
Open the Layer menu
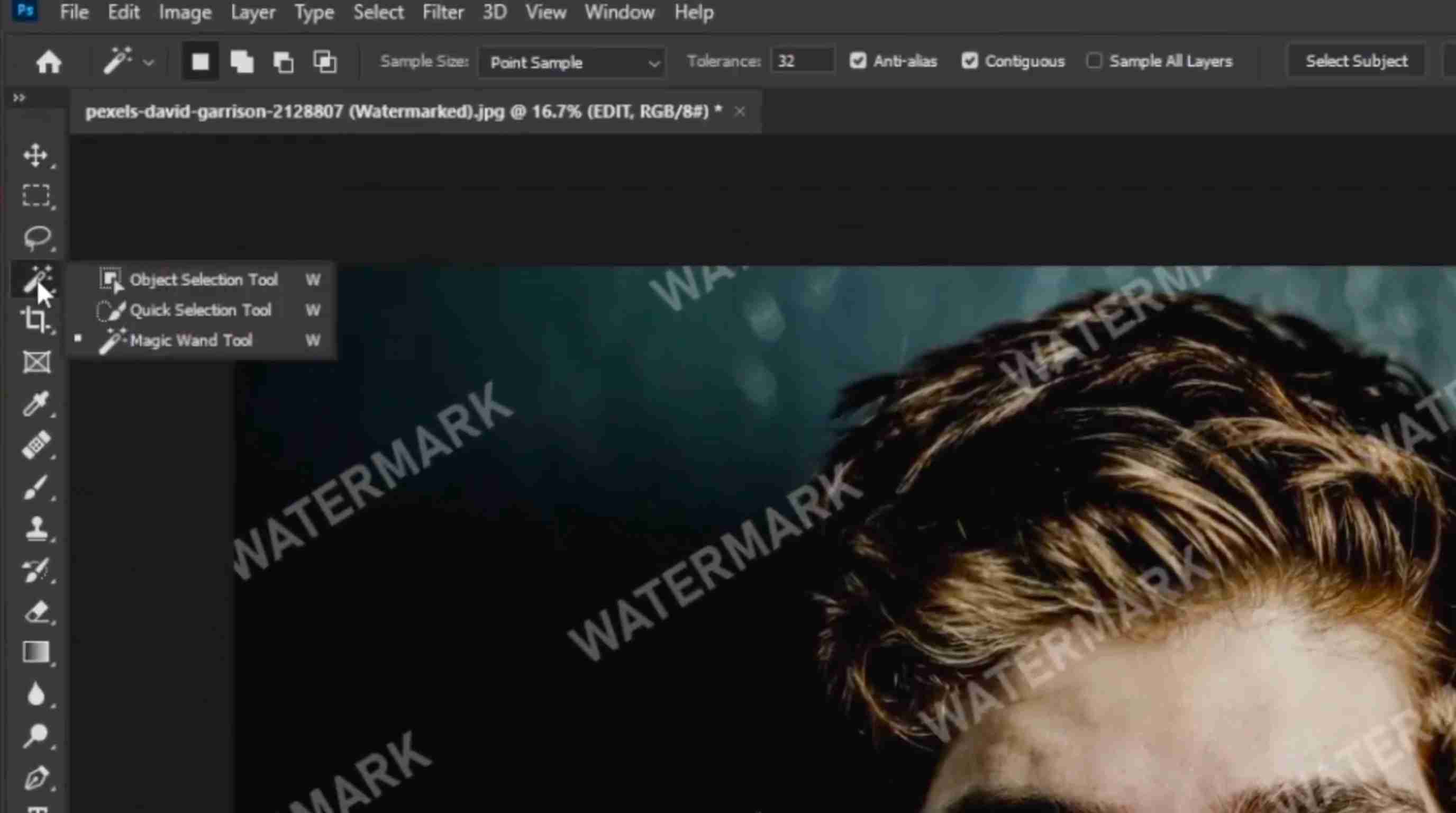pos(253,12)
